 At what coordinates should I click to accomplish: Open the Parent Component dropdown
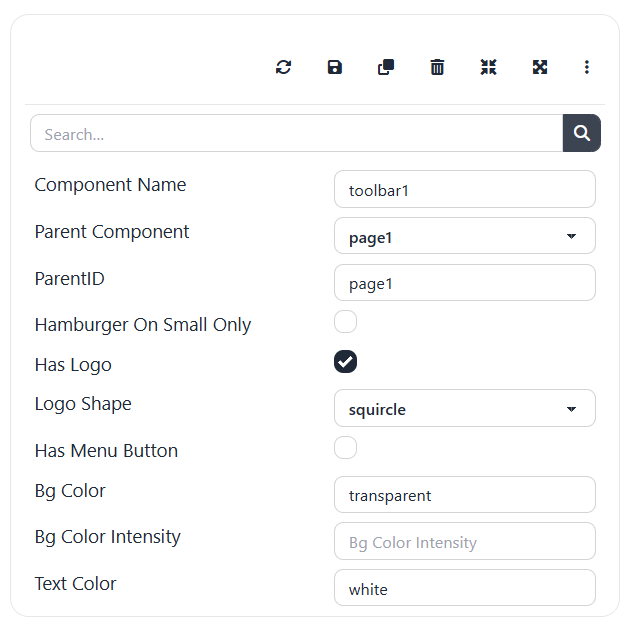pyautogui.click(x=464, y=236)
